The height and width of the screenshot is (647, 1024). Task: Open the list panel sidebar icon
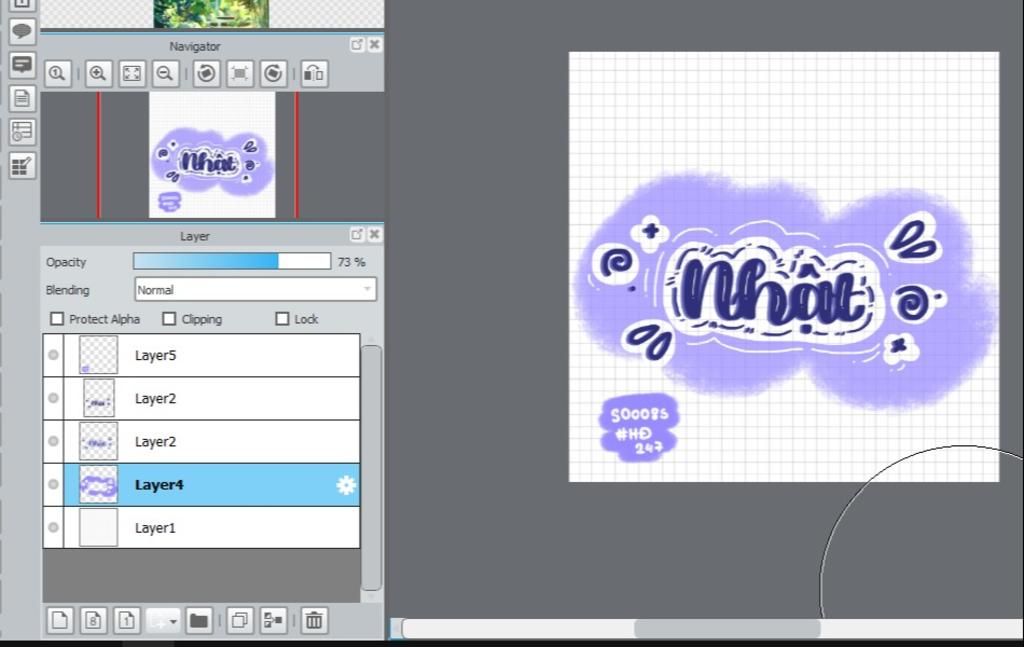22,132
